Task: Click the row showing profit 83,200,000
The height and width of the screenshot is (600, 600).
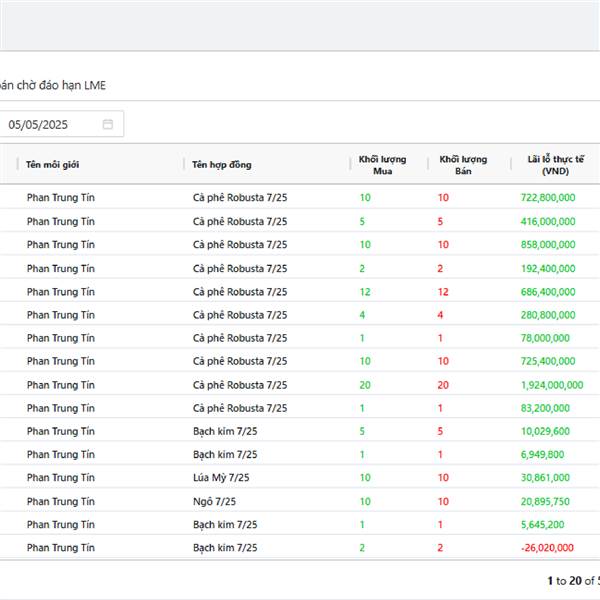Action: click(300, 408)
